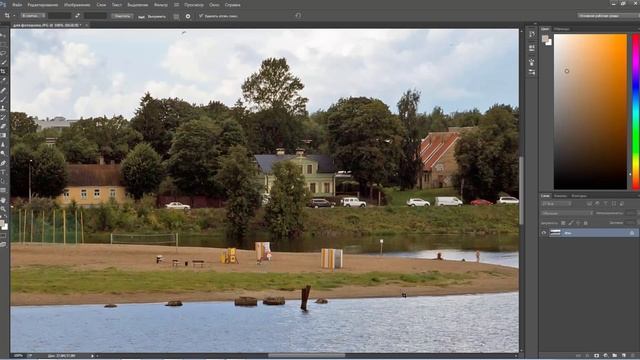Toggle Quick Mask mode
Image resolution: width=640 pixels, height=360 pixels.
pos(3,236)
